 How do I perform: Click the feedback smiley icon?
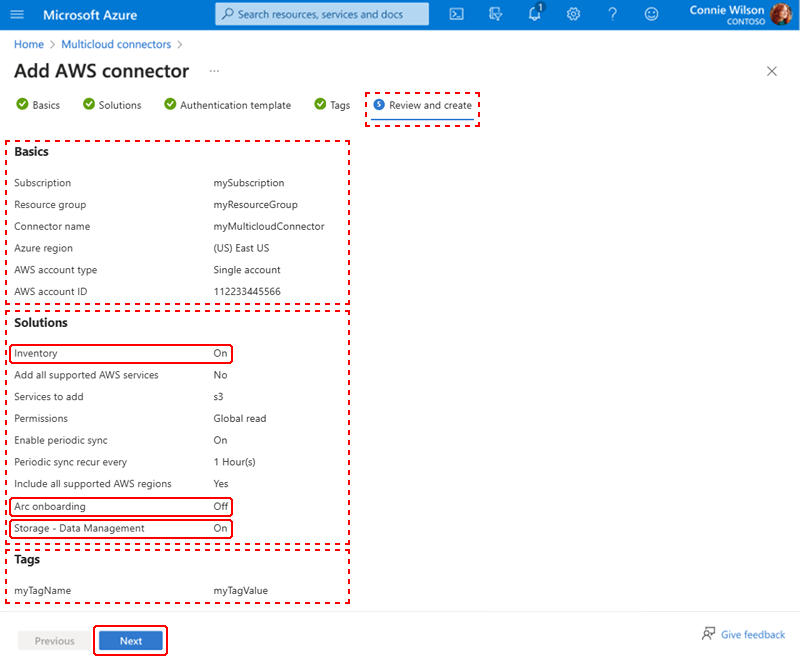click(x=651, y=14)
